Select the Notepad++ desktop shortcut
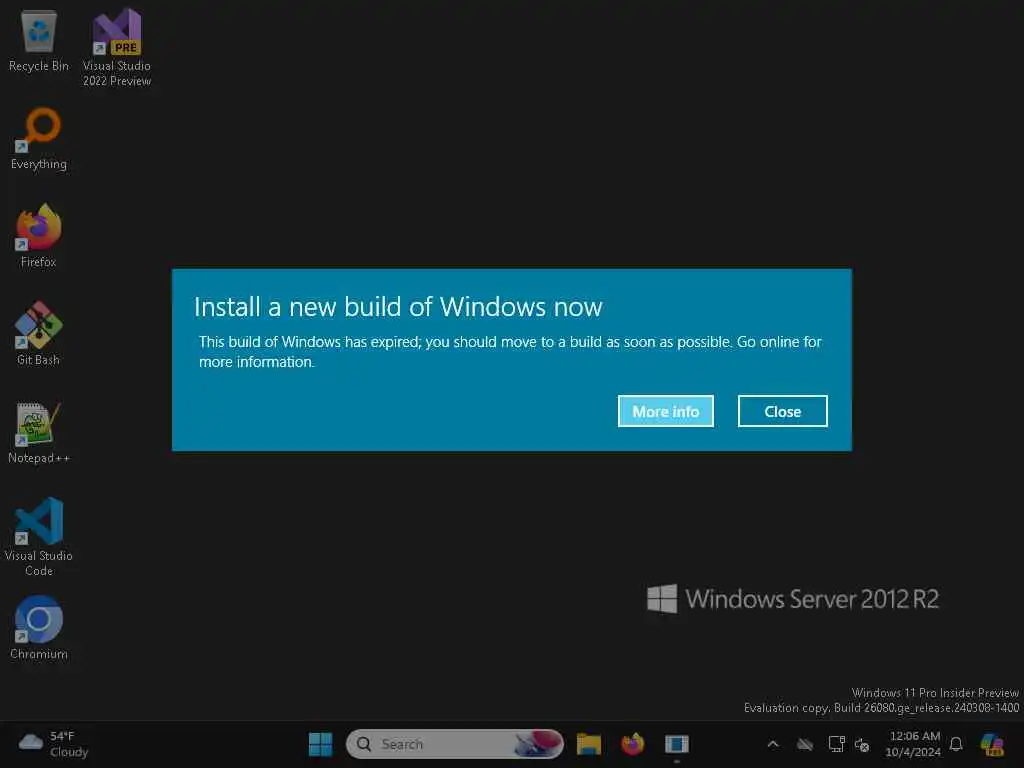 [x=39, y=432]
